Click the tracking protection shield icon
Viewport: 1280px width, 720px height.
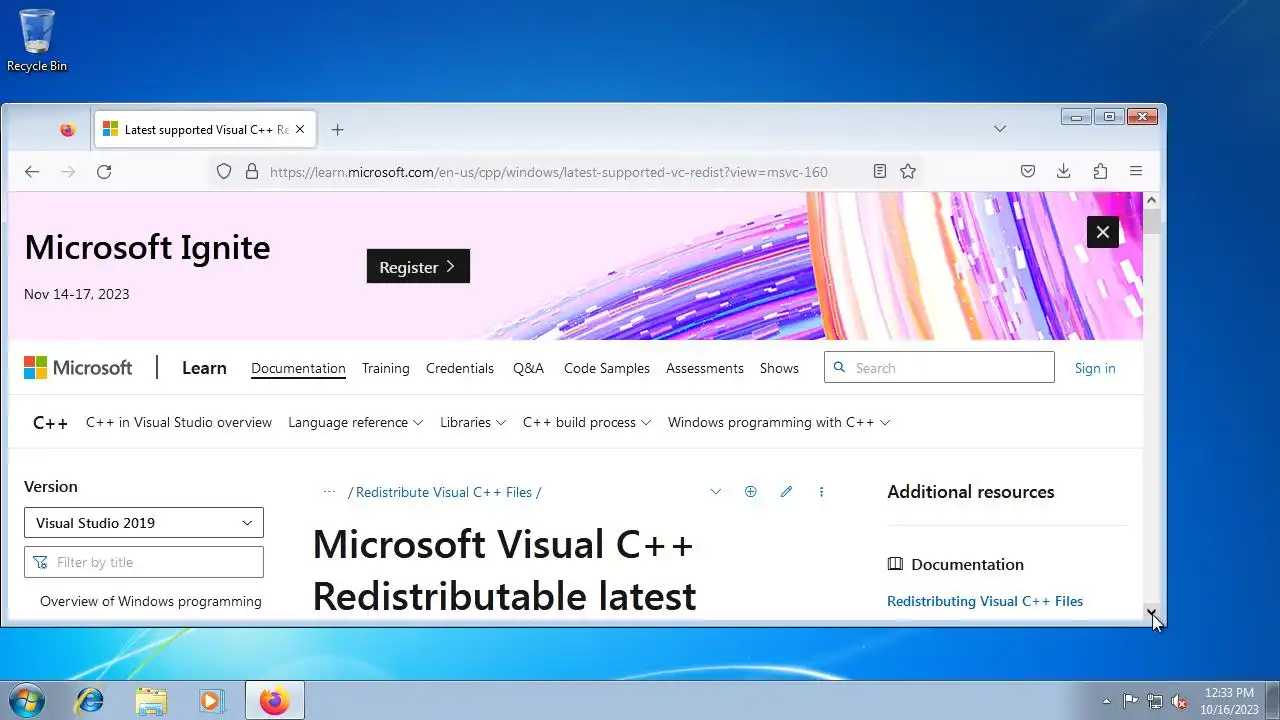[x=224, y=172]
